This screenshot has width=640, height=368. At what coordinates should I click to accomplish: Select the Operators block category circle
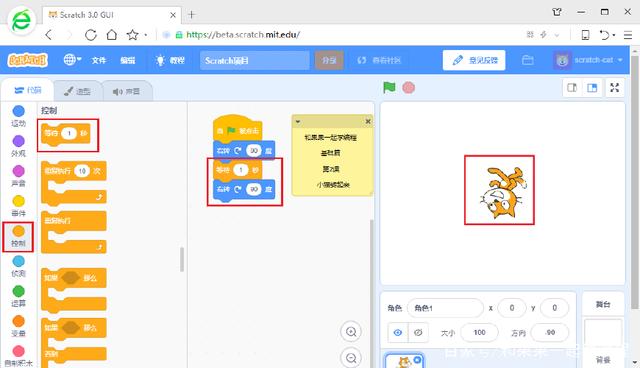click(x=18, y=291)
